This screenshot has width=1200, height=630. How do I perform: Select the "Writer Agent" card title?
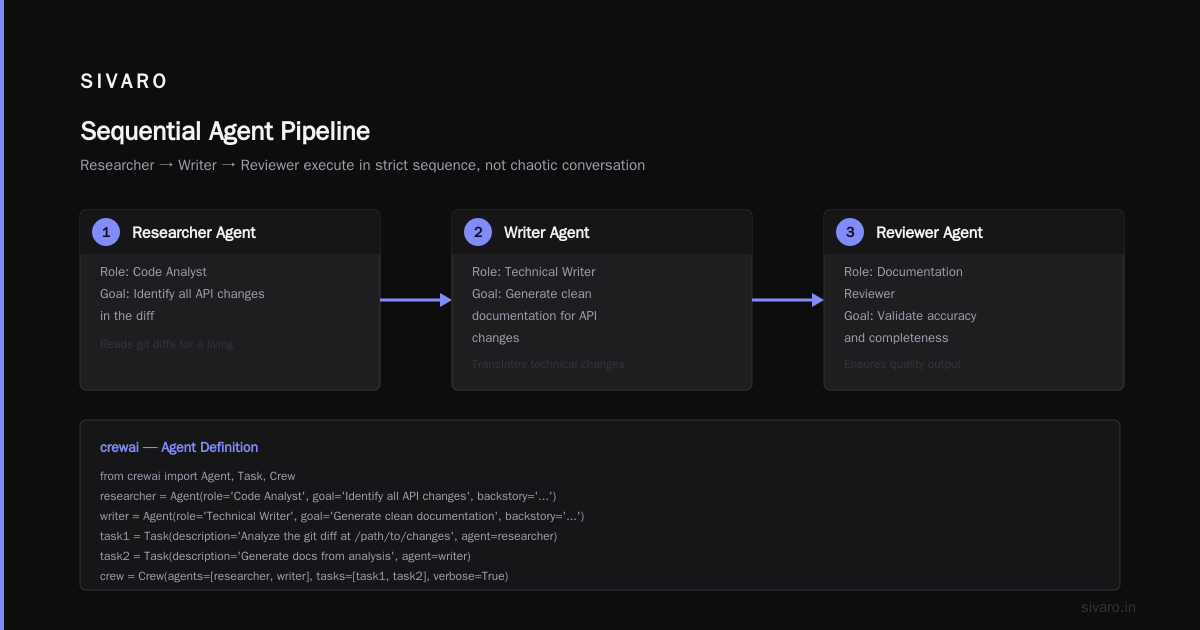tap(546, 233)
